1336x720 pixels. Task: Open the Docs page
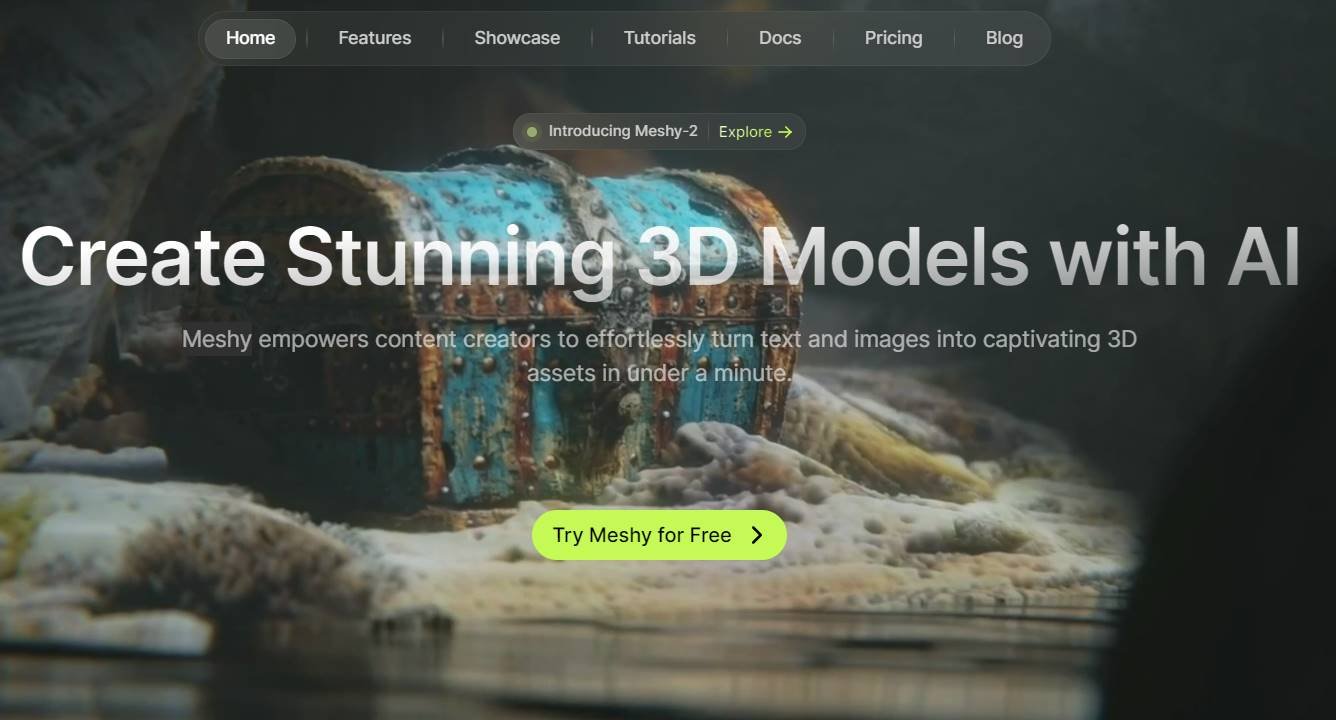tap(780, 38)
